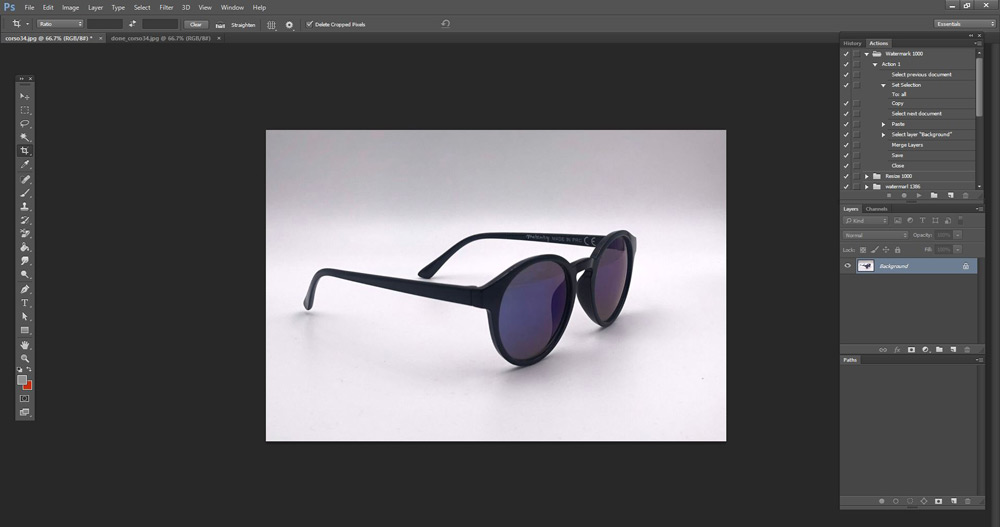Select the Eyedropper tool

coord(25,165)
